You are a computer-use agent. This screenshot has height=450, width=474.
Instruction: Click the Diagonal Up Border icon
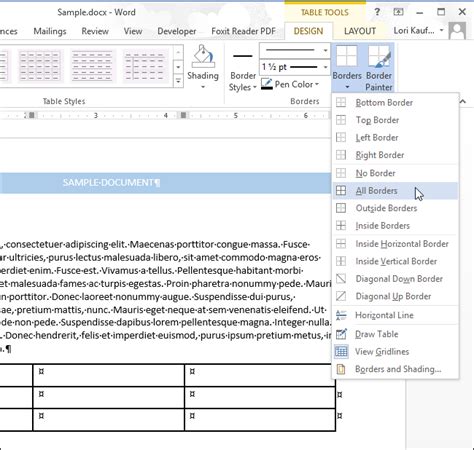point(341,296)
